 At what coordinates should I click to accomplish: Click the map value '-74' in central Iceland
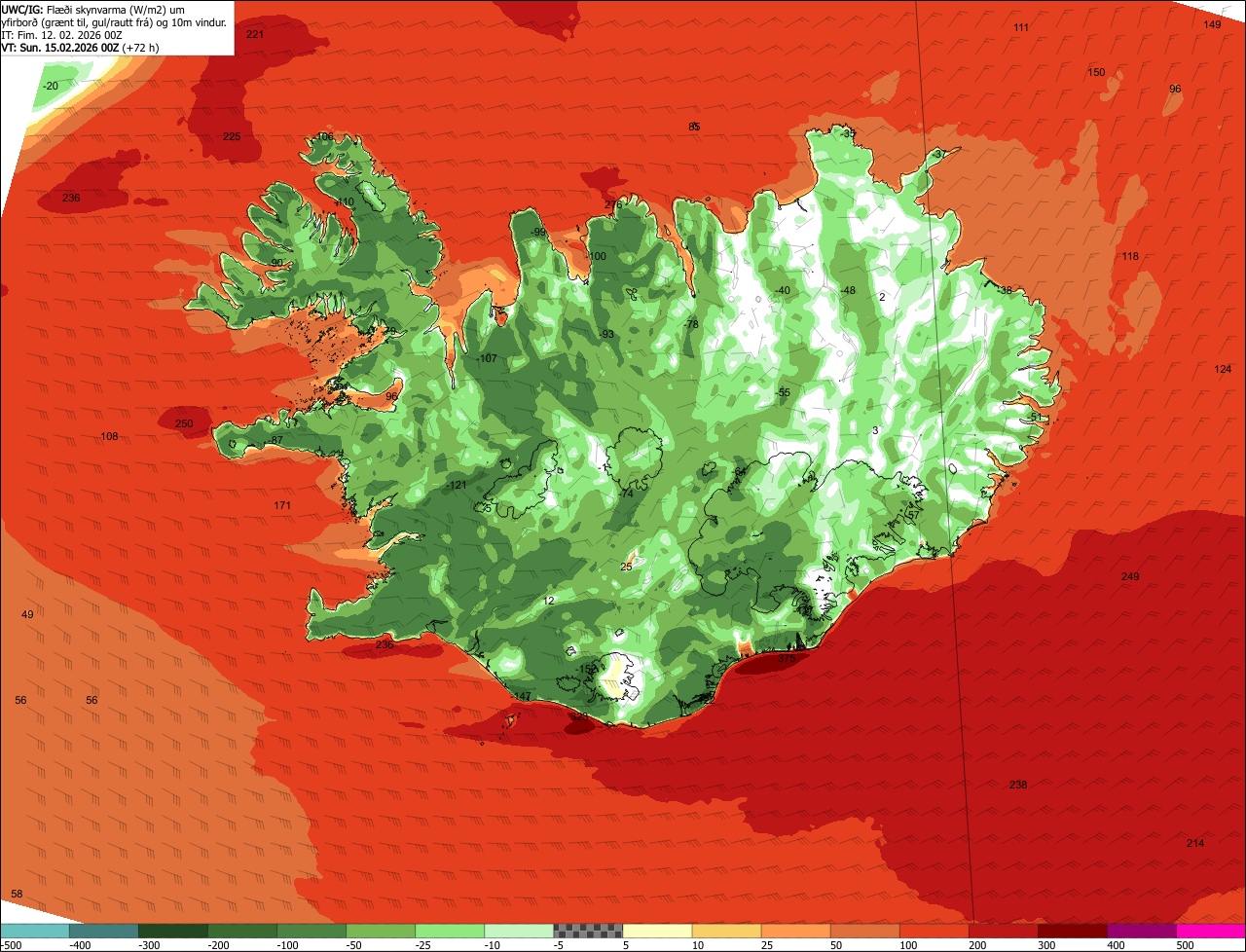pyautogui.click(x=626, y=494)
